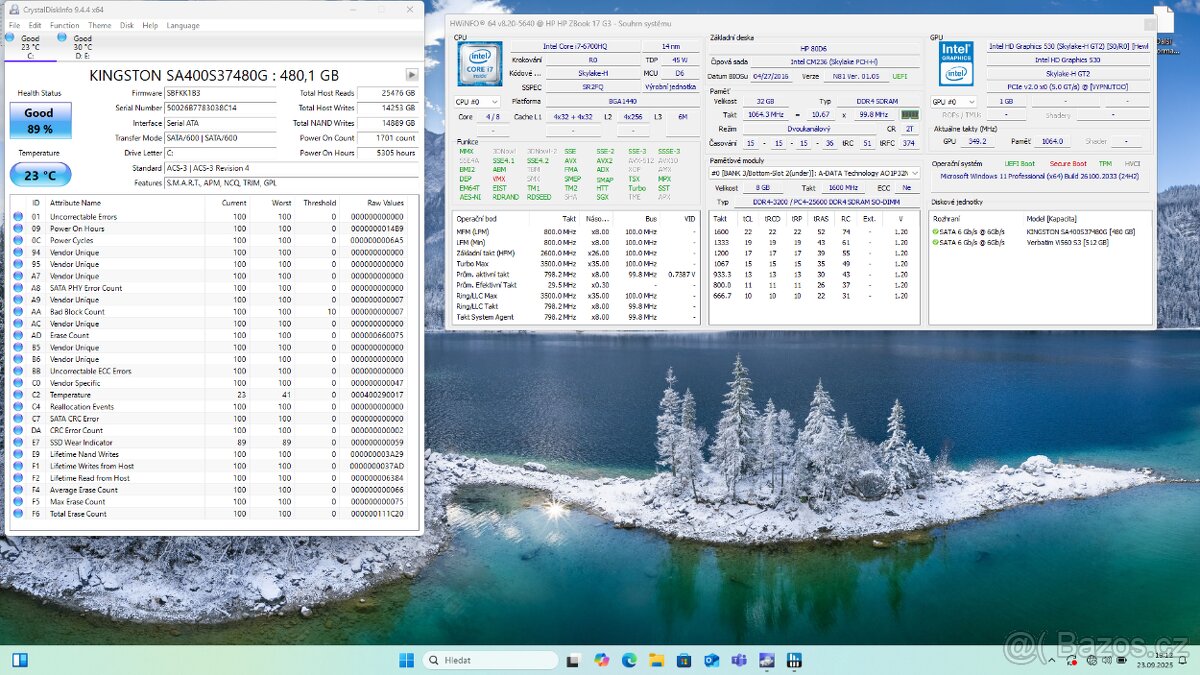This screenshot has height=675, width=1200.
Task: Open Microsoft Edge from taskbar
Action: pyautogui.click(x=629, y=660)
